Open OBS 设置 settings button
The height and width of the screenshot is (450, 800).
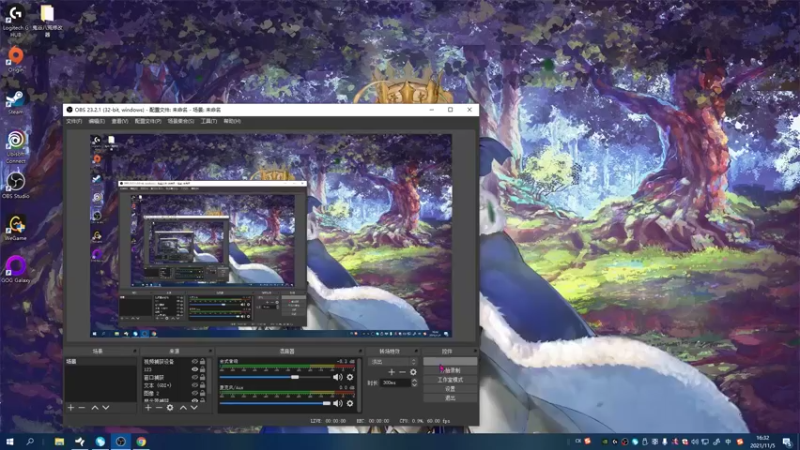pyautogui.click(x=450, y=389)
